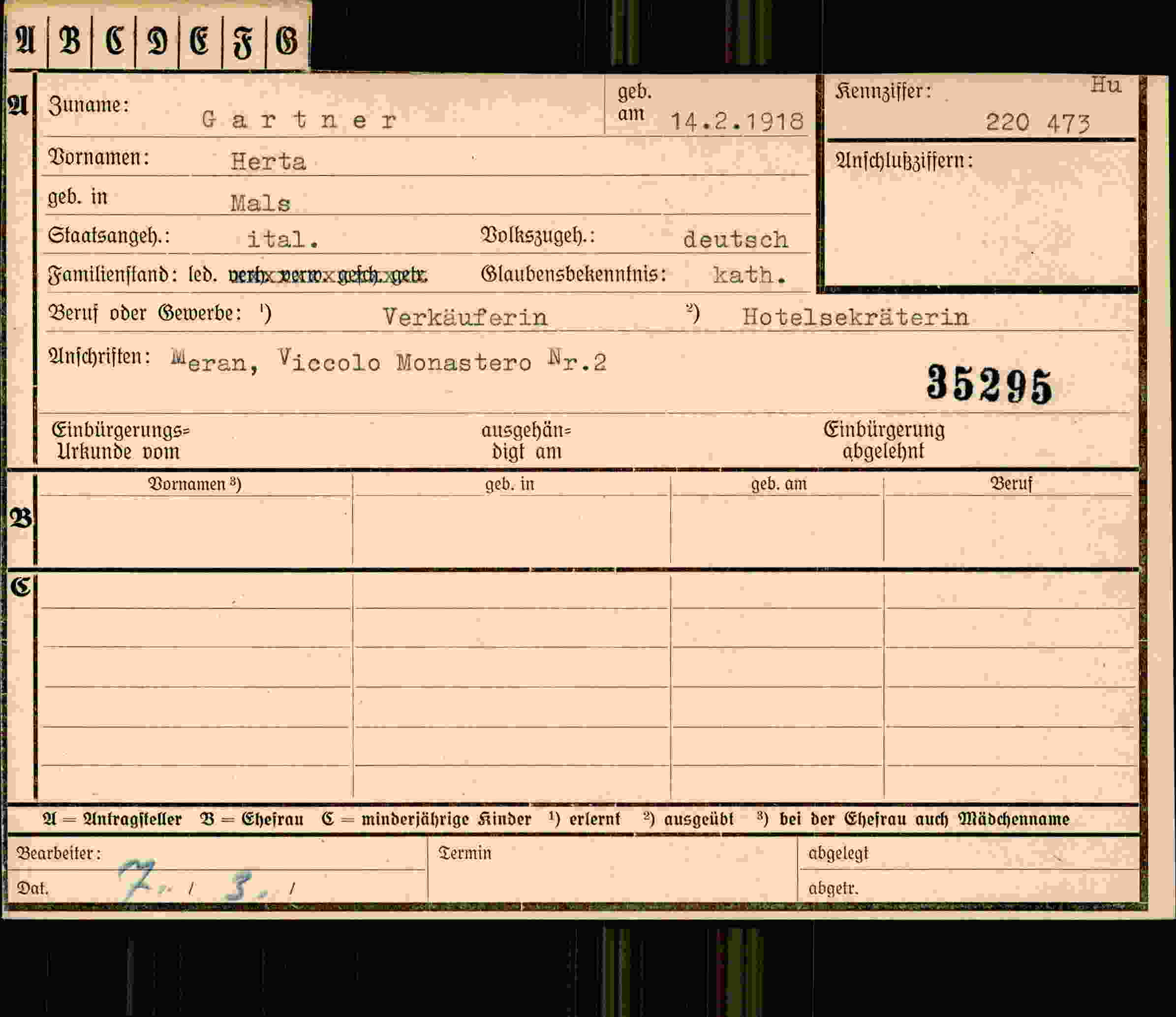Select the index tab labelled E
Viewport: 1176px width, 1017px height.
200,41
